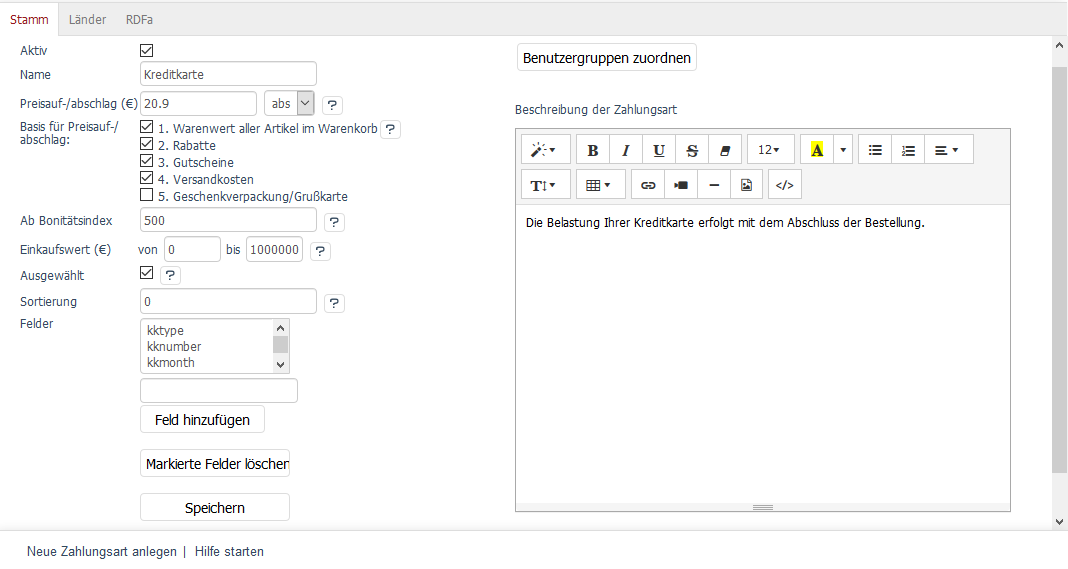This screenshot has height=569, width=1068.
Task: Click the strikethrough icon
Action: (692, 150)
